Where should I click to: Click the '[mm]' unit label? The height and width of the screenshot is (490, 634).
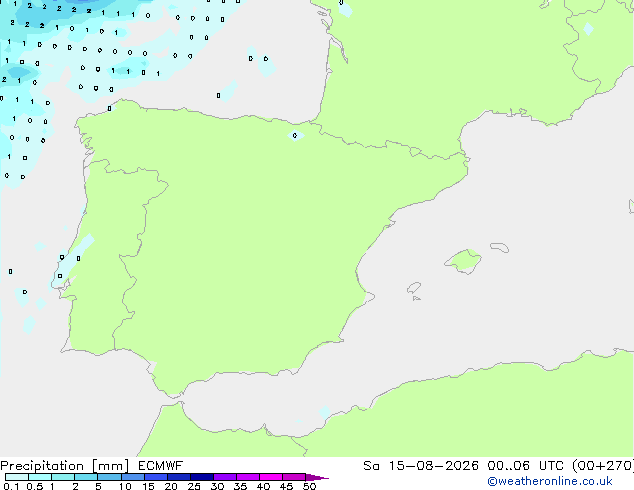pyautogui.click(x=110, y=466)
